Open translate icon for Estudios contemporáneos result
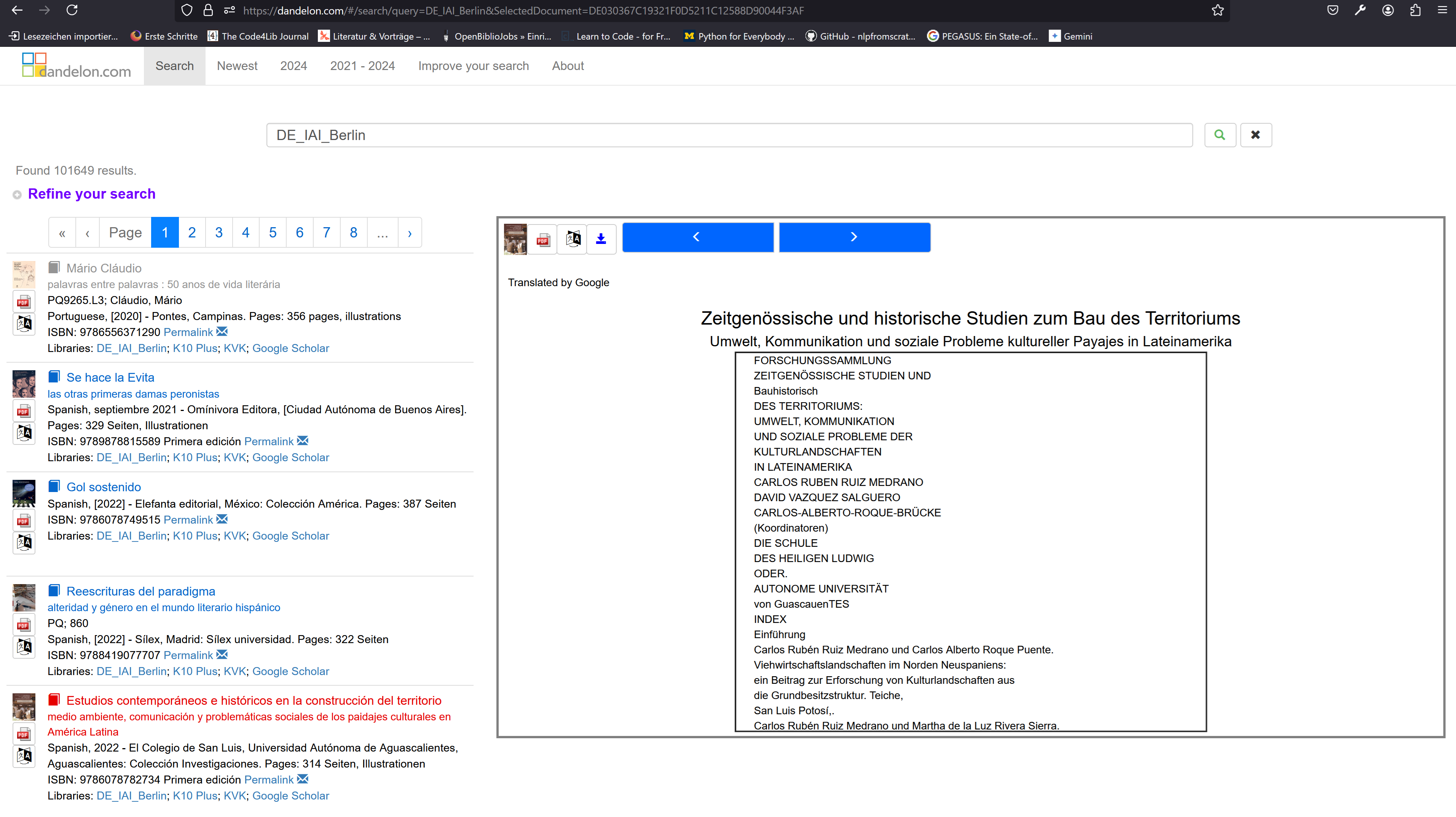 click(x=24, y=756)
